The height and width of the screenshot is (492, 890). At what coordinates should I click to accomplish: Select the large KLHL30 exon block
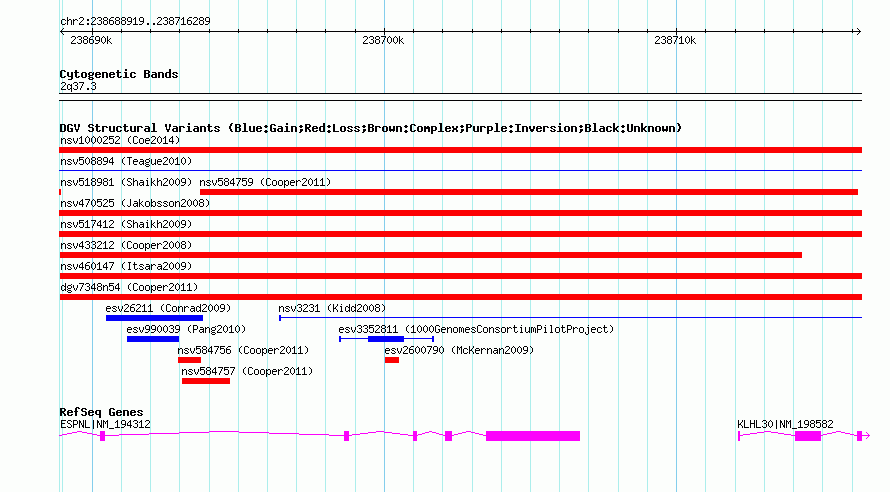coord(808,436)
